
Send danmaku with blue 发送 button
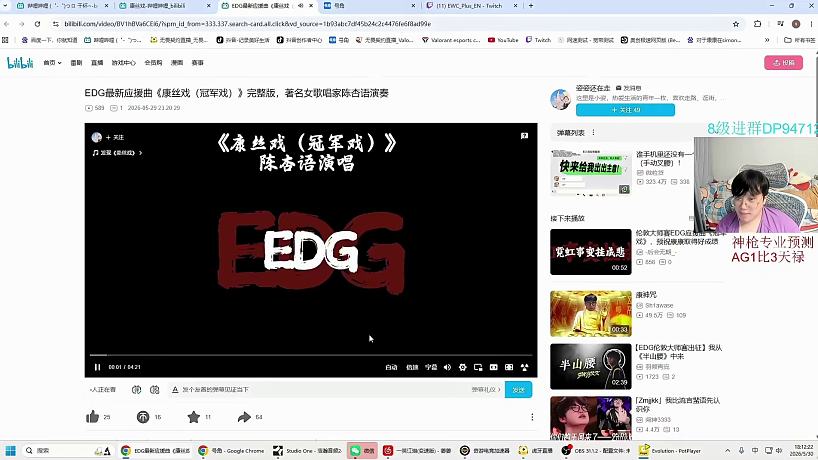pos(519,390)
